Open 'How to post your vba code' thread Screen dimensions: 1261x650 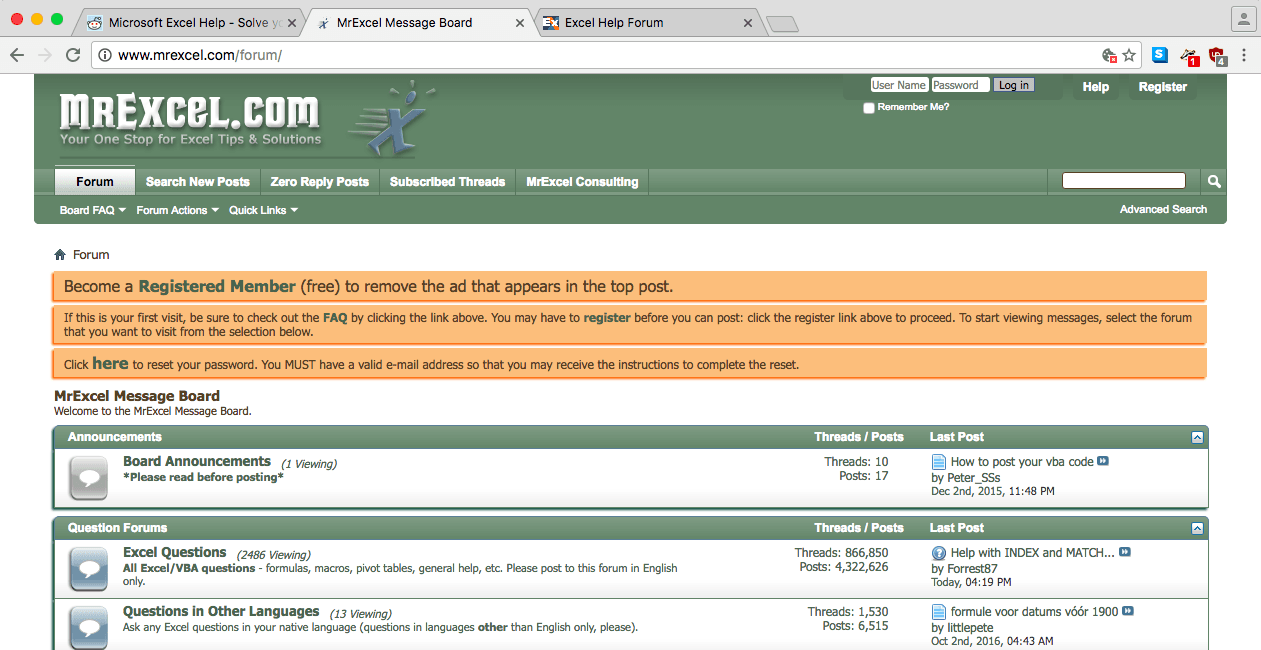(x=1022, y=462)
